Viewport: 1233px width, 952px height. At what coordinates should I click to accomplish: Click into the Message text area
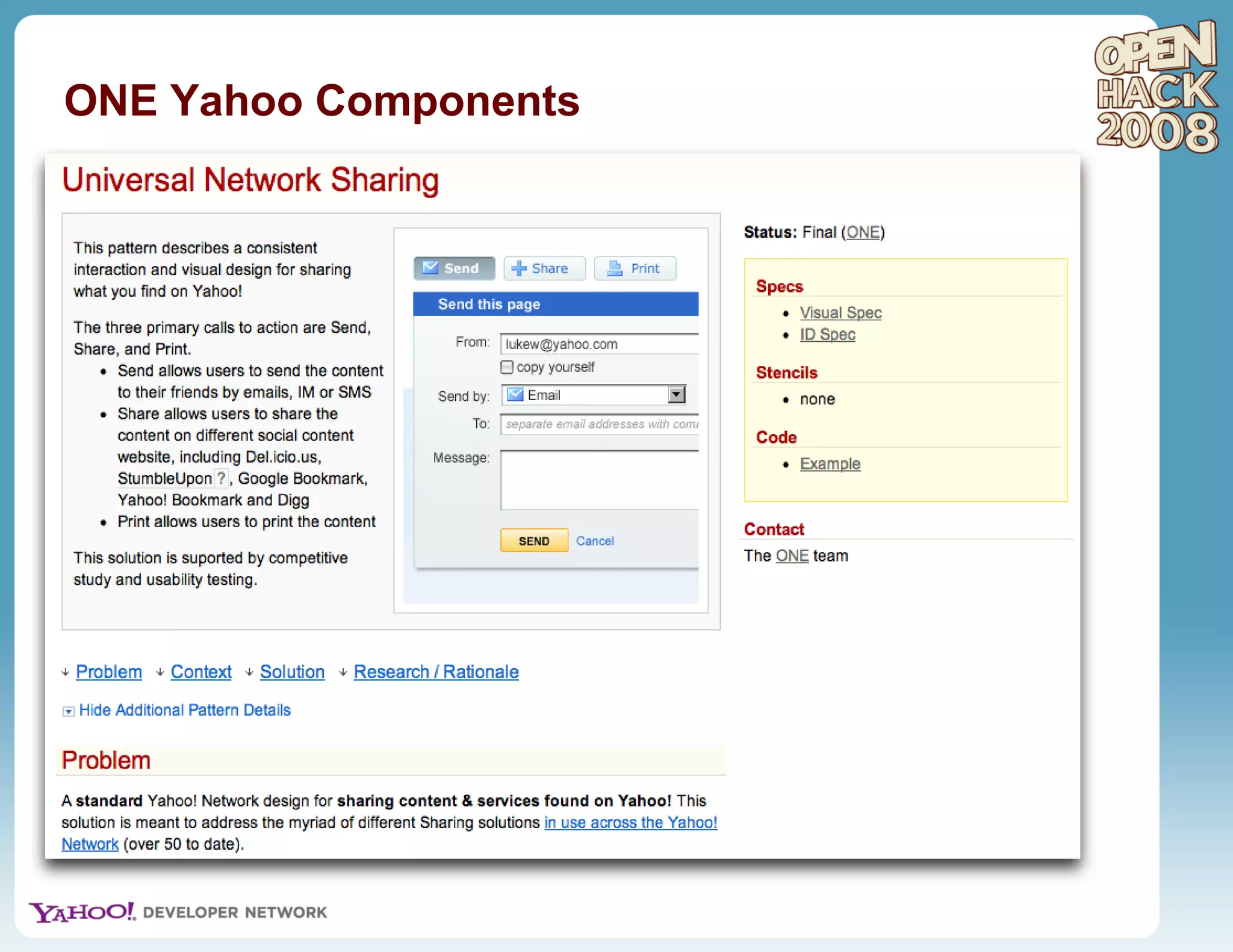[600, 480]
